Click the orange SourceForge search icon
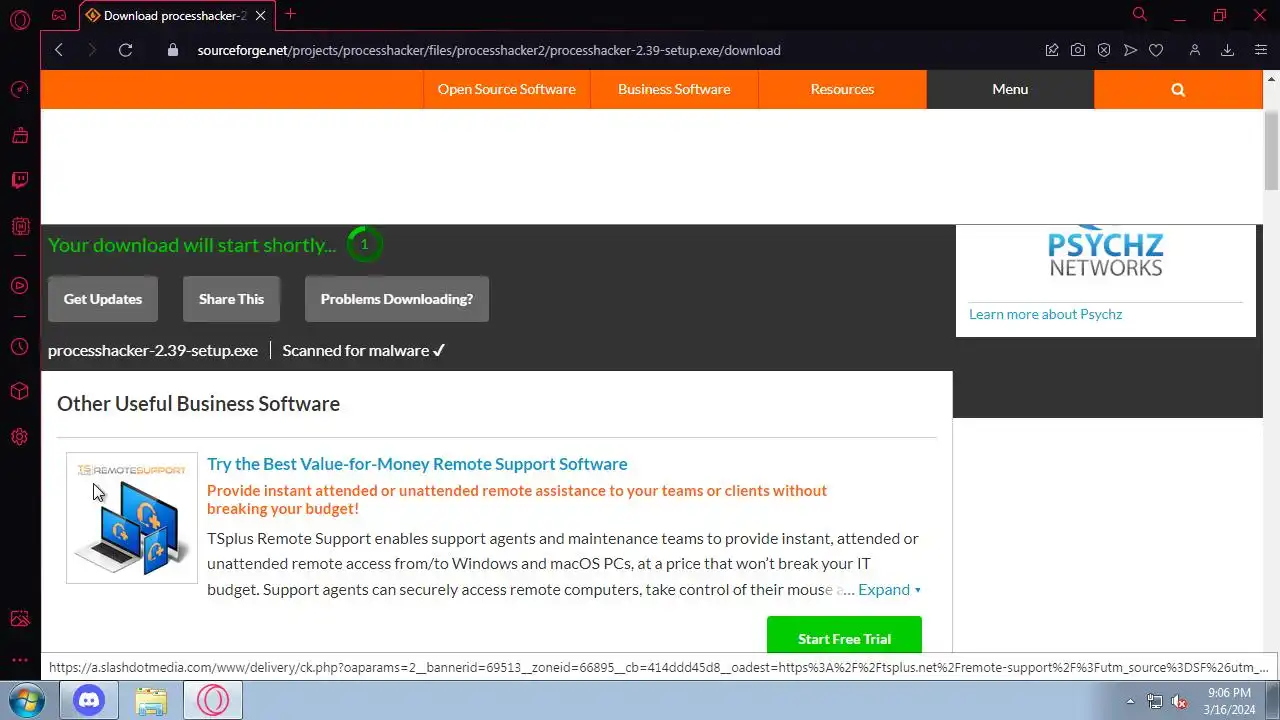 click(1178, 89)
